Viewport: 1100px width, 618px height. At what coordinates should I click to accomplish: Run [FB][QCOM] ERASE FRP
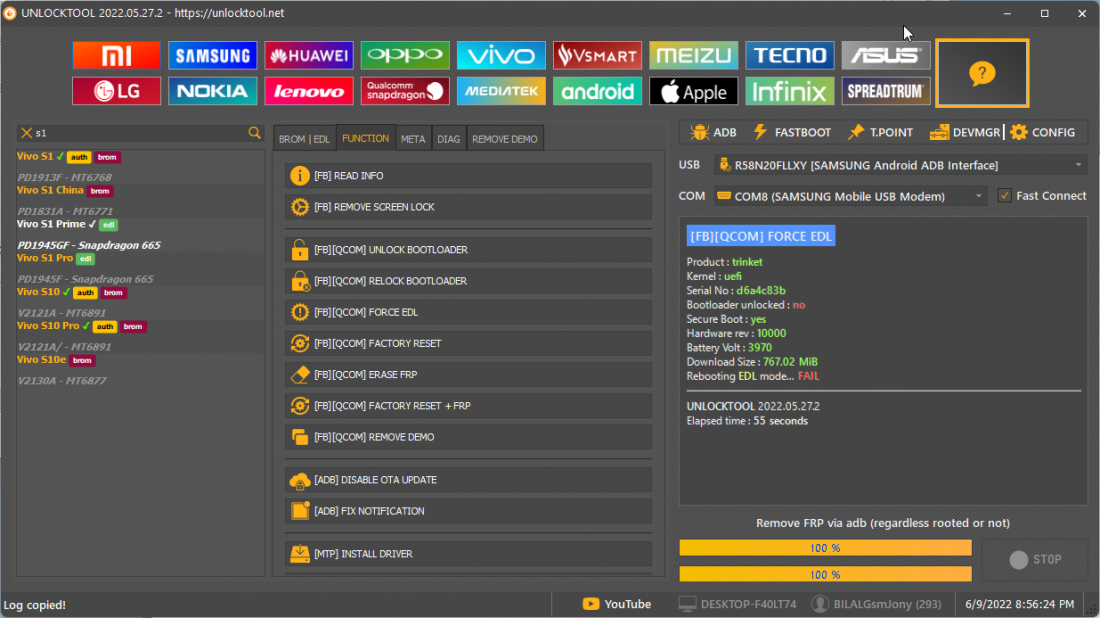tap(468, 375)
